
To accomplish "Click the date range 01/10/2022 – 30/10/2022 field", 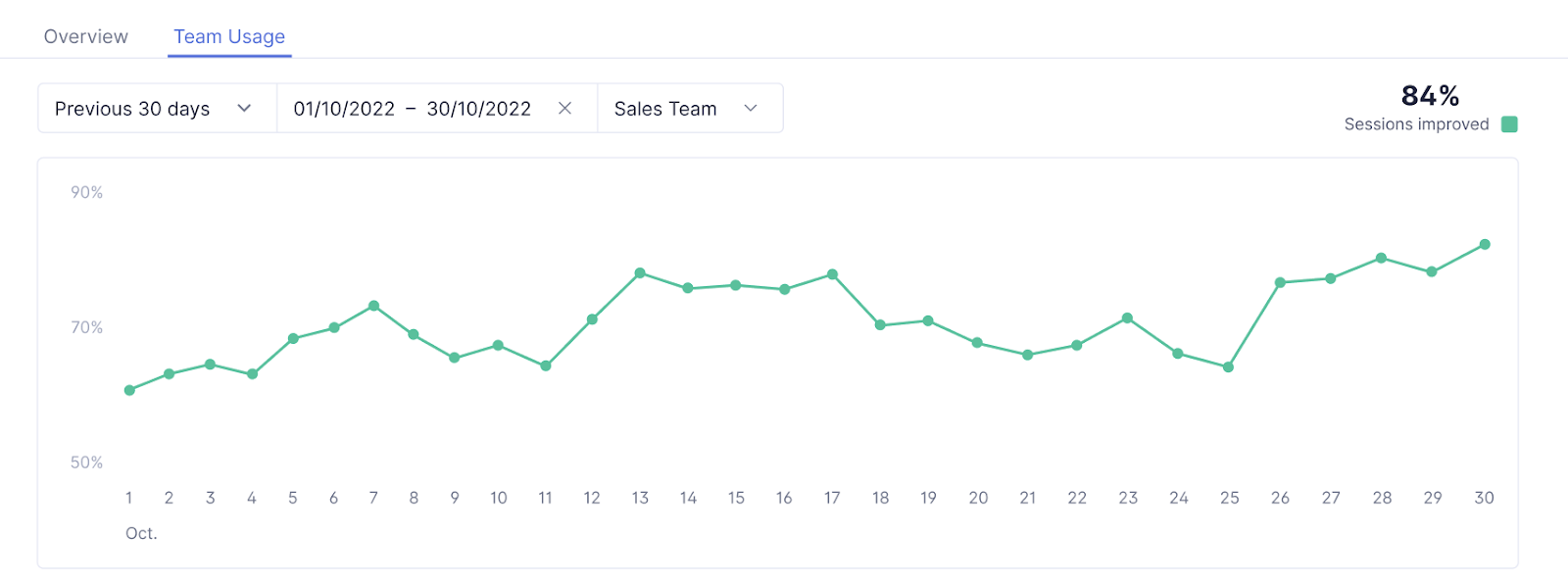I will pyautogui.click(x=413, y=109).
